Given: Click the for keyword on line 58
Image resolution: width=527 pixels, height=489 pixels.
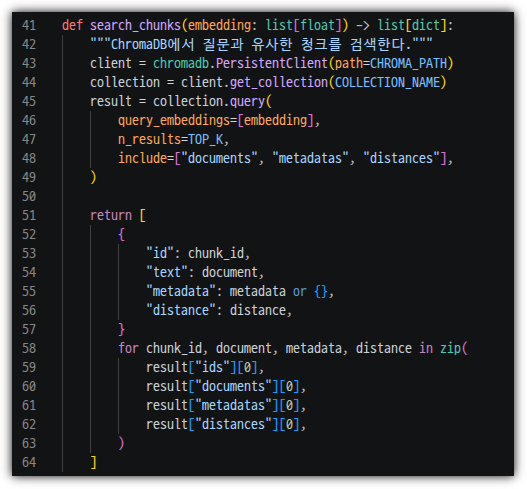Looking at the screenshot, I should tap(128, 349).
